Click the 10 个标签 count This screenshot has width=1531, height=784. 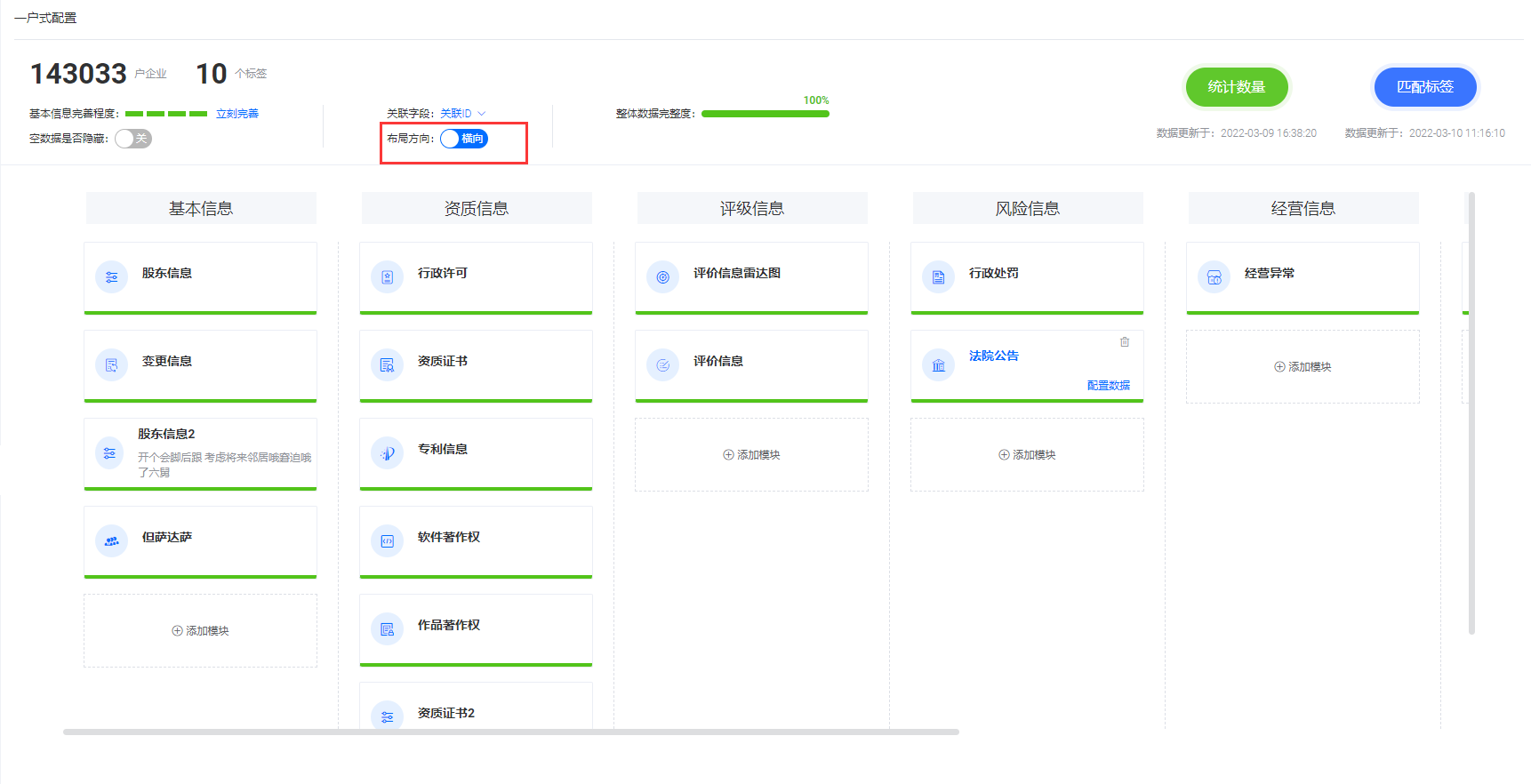pos(231,74)
